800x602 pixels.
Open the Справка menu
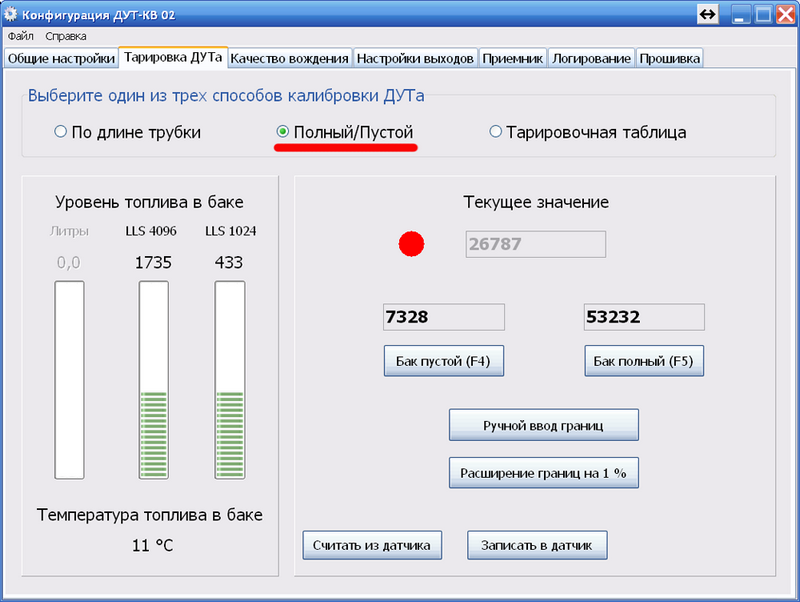66,36
